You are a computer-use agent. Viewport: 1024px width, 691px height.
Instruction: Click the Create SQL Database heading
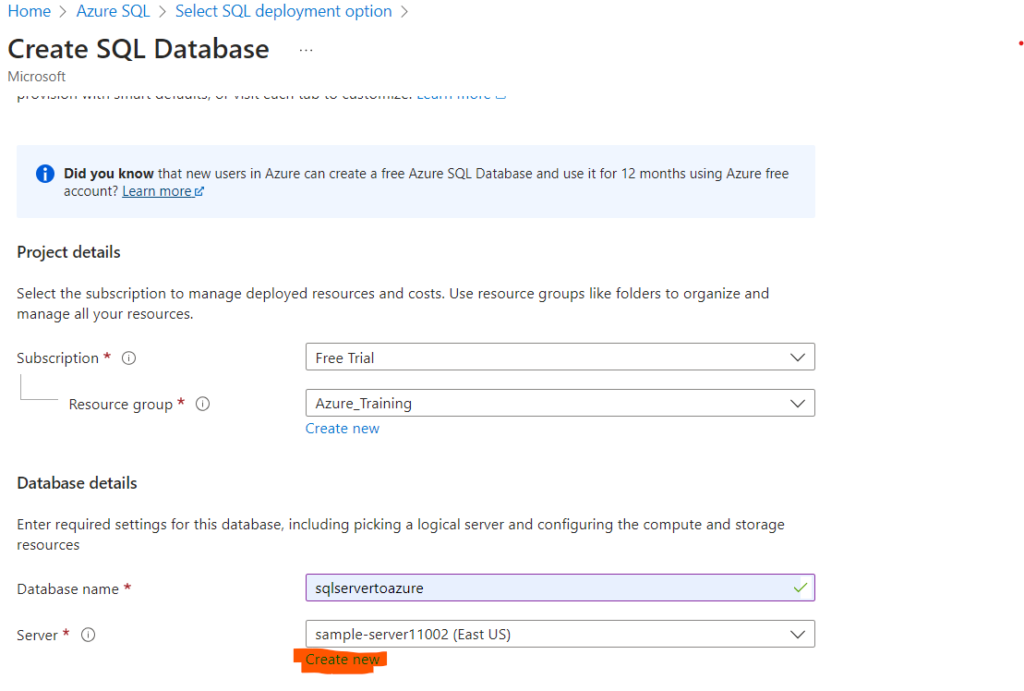coord(138,49)
